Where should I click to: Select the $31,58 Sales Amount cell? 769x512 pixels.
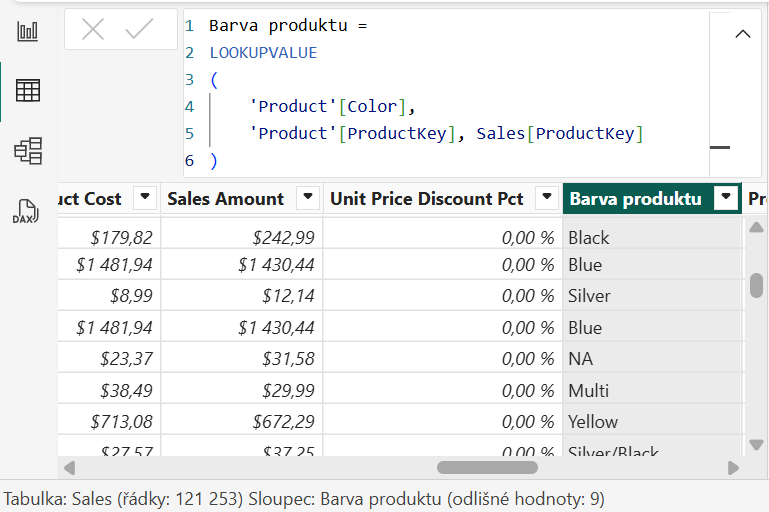tap(242, 358)
